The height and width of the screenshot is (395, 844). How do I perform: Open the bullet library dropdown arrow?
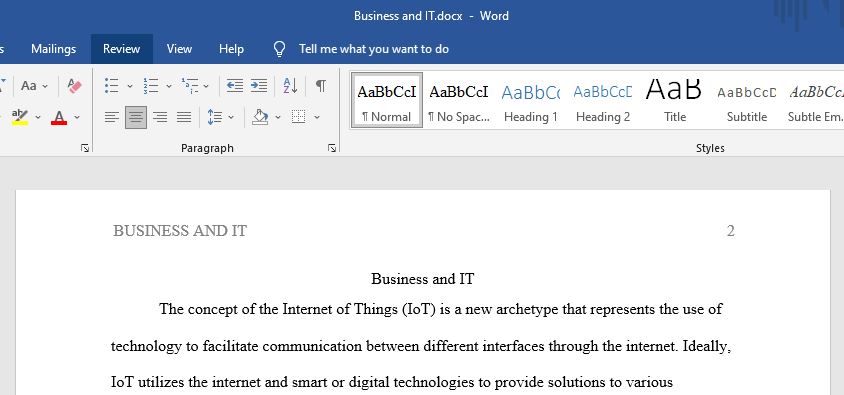[x=130, y=86]
